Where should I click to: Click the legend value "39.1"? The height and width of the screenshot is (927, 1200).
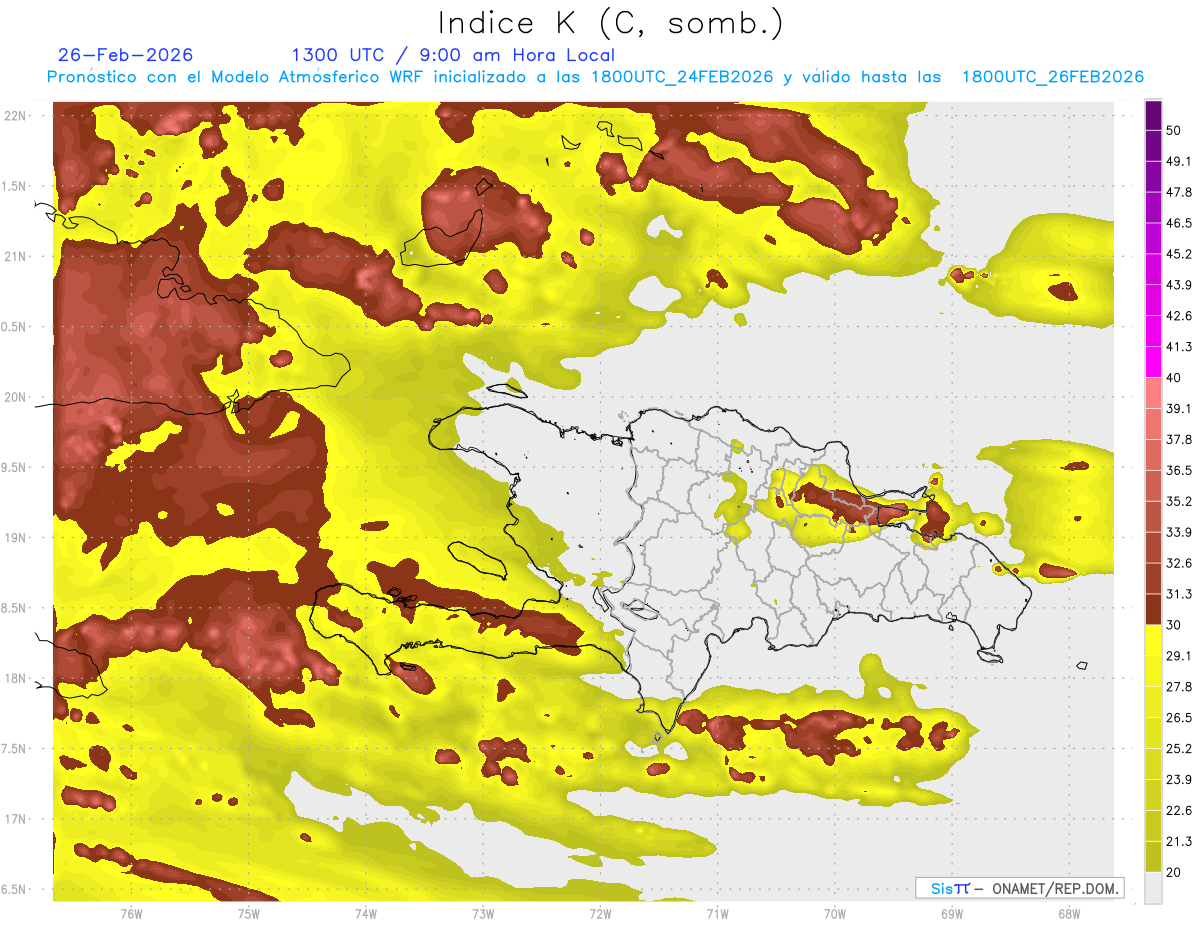pos(1179,408)
